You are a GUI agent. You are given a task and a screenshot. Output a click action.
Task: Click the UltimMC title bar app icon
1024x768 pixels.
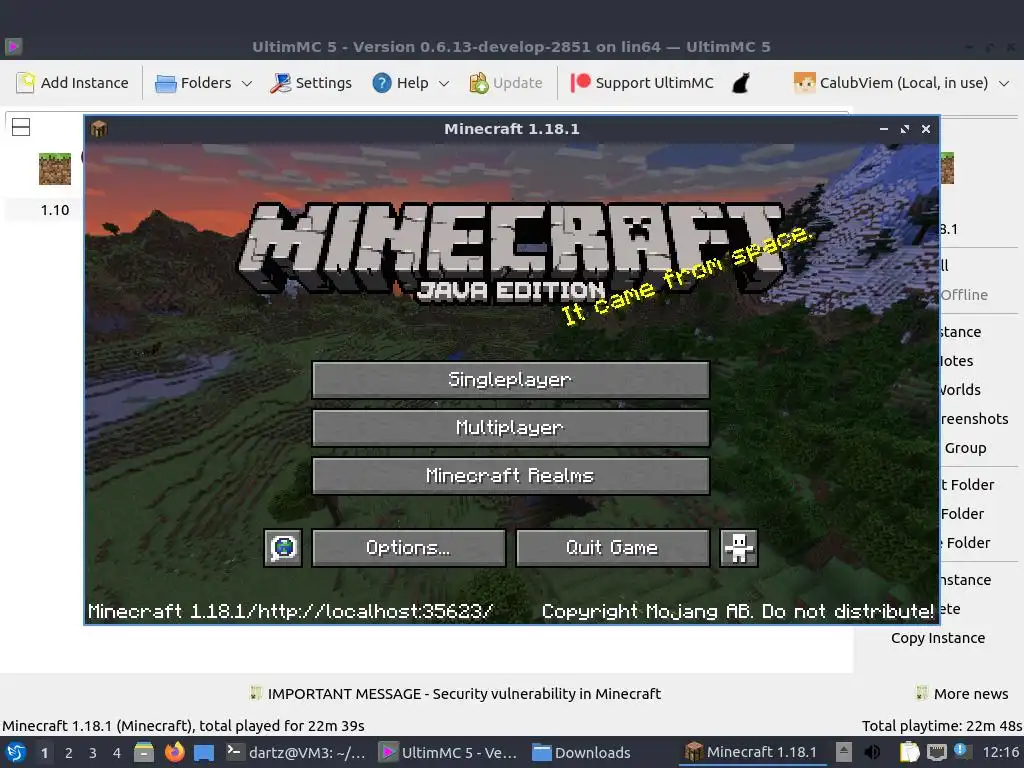coord(13,46)
